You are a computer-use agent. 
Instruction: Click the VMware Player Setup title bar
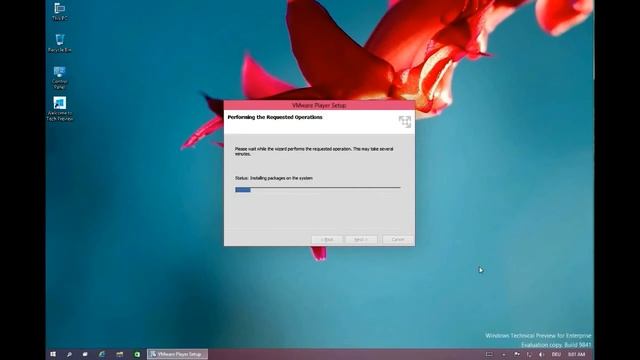[319, 105]
